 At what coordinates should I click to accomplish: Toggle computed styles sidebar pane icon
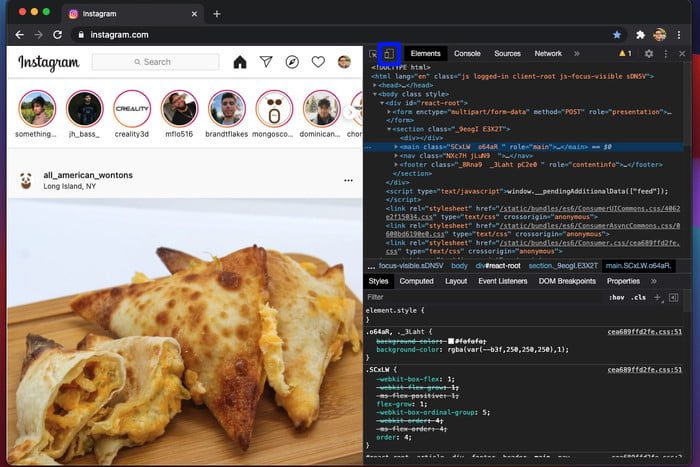coord(674,297)
